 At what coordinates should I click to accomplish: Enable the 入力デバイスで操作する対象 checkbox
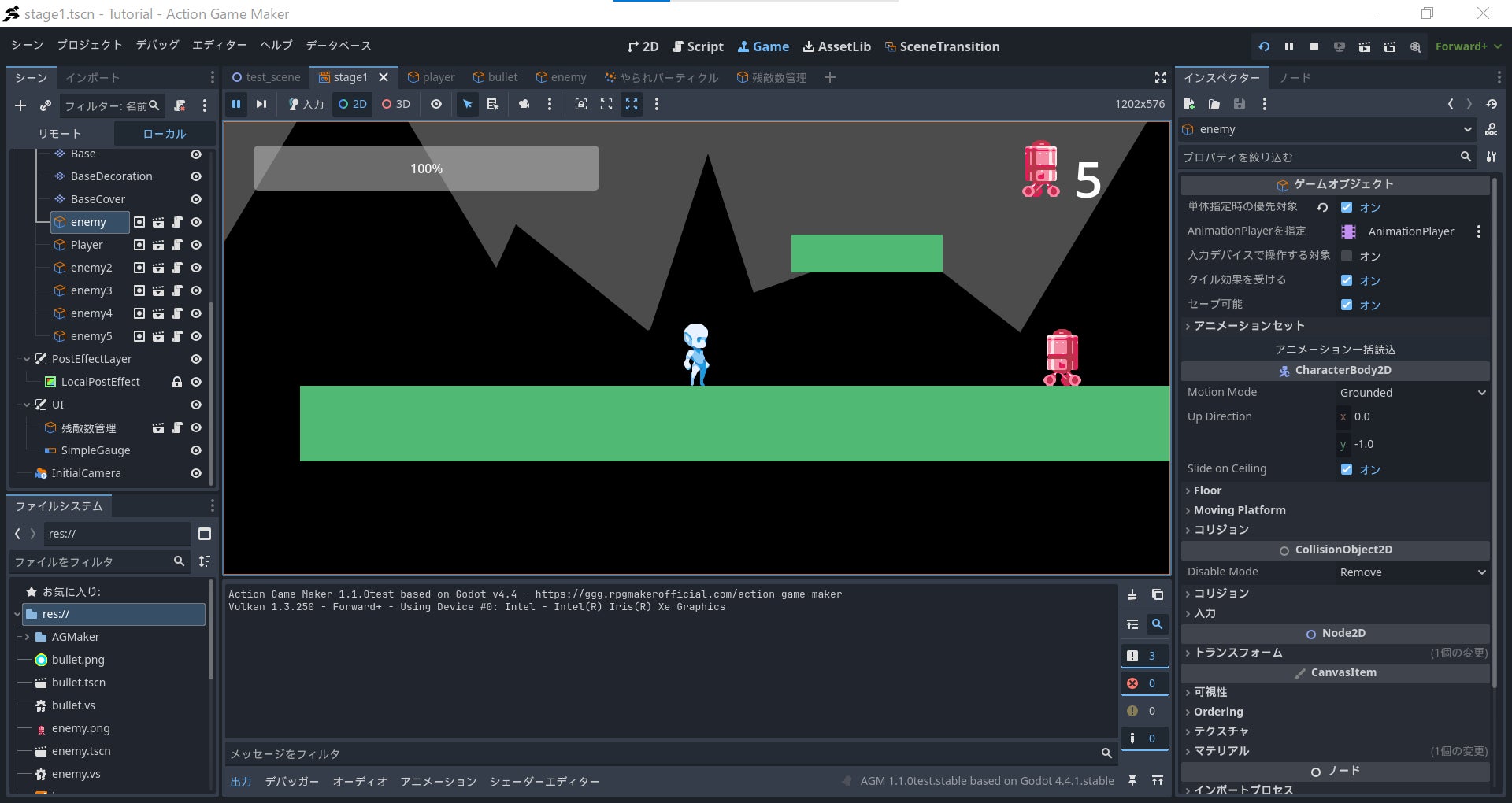point(1347,256)
